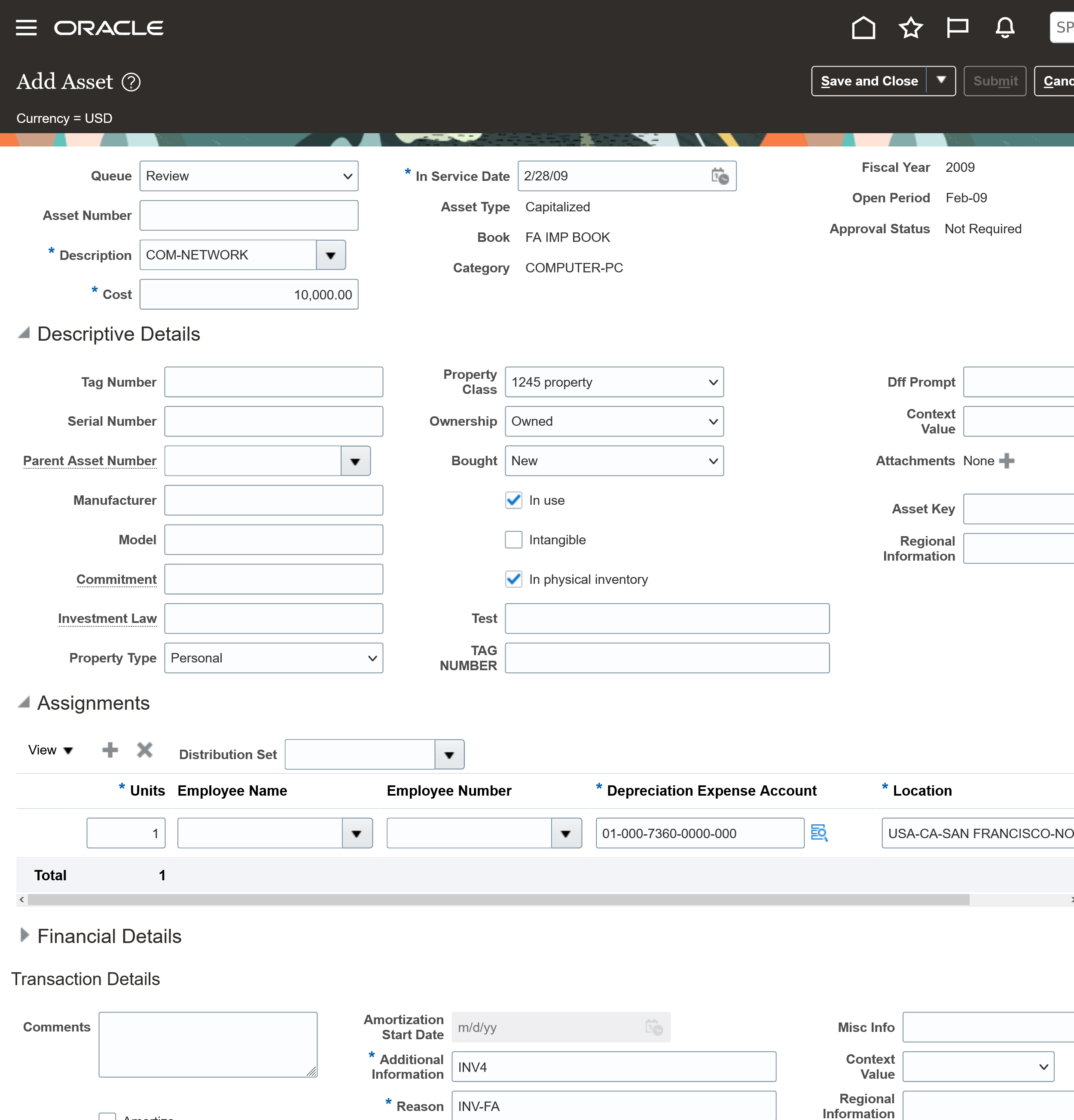Add an attachment with the plus icon
This screenshot has width=1074, height=1120.
(x=1007, y=461)
